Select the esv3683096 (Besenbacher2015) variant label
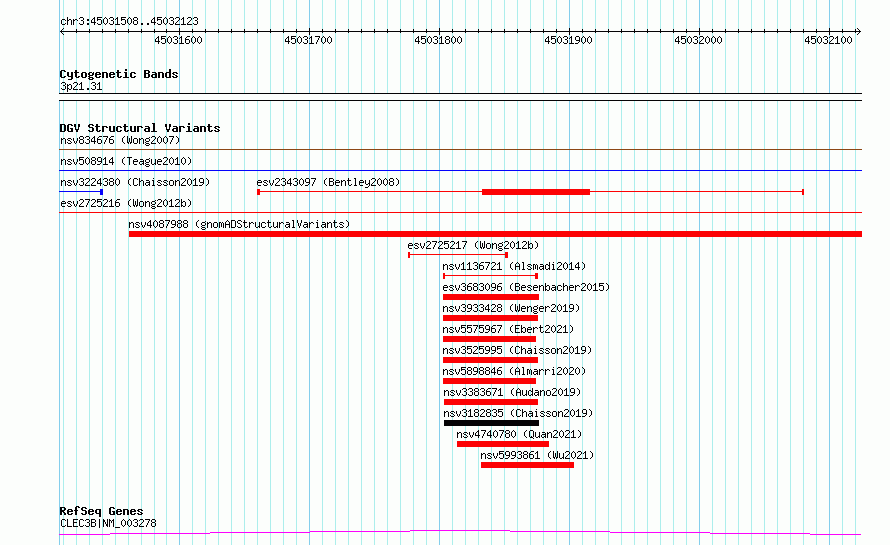This screenshot has height=545, width=890. [x=526, y=288]
